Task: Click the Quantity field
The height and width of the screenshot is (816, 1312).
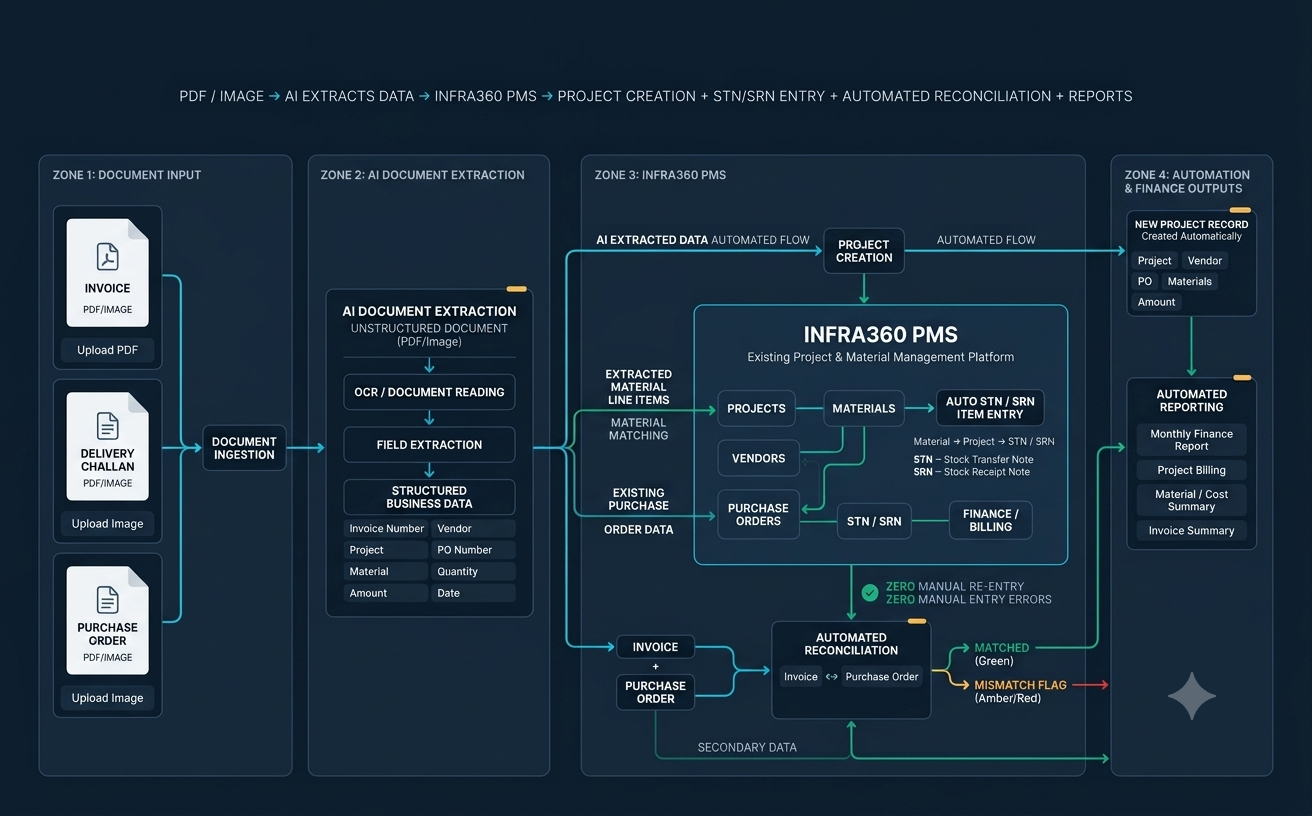Action: (x=474, y=571)
